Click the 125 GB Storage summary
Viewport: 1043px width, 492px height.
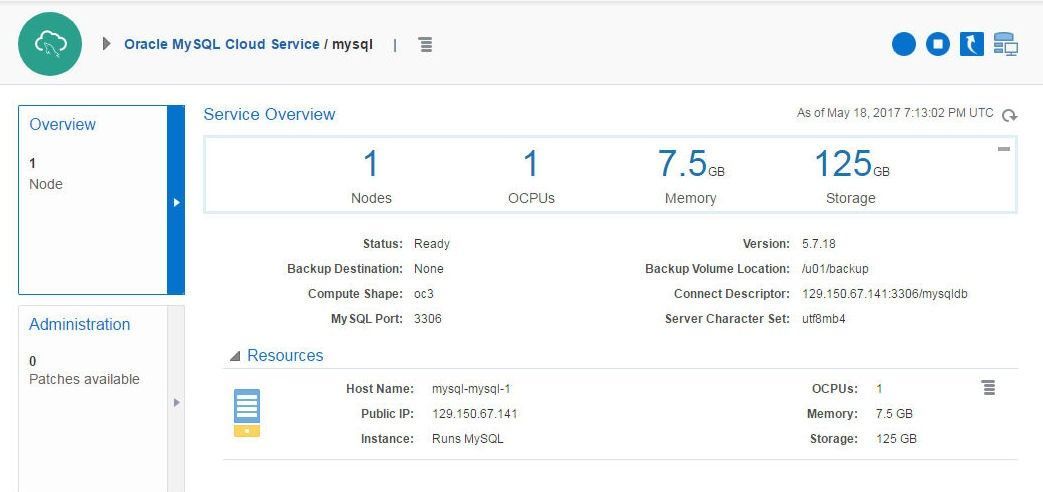click(851, 164)
